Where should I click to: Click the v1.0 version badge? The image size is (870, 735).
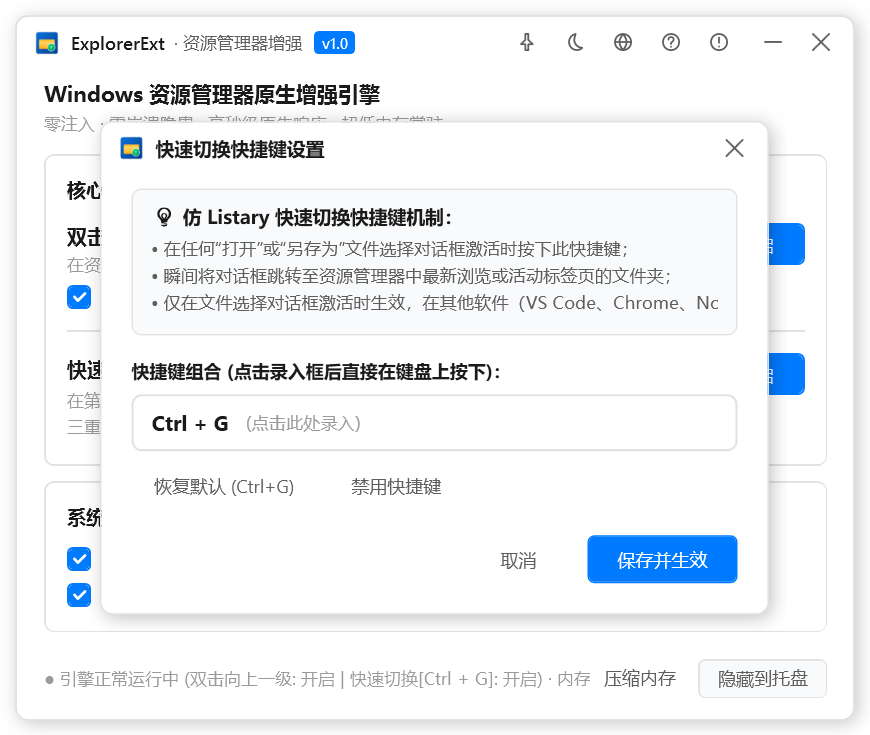[x=335, y=43]
